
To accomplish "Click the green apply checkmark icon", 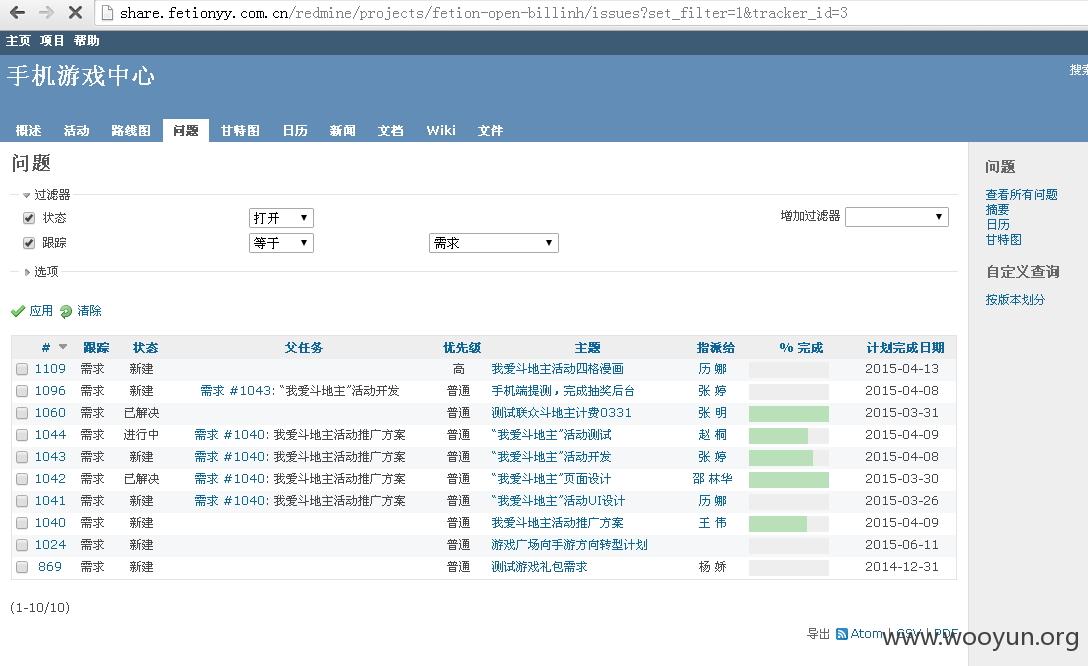I will (18, 311).
